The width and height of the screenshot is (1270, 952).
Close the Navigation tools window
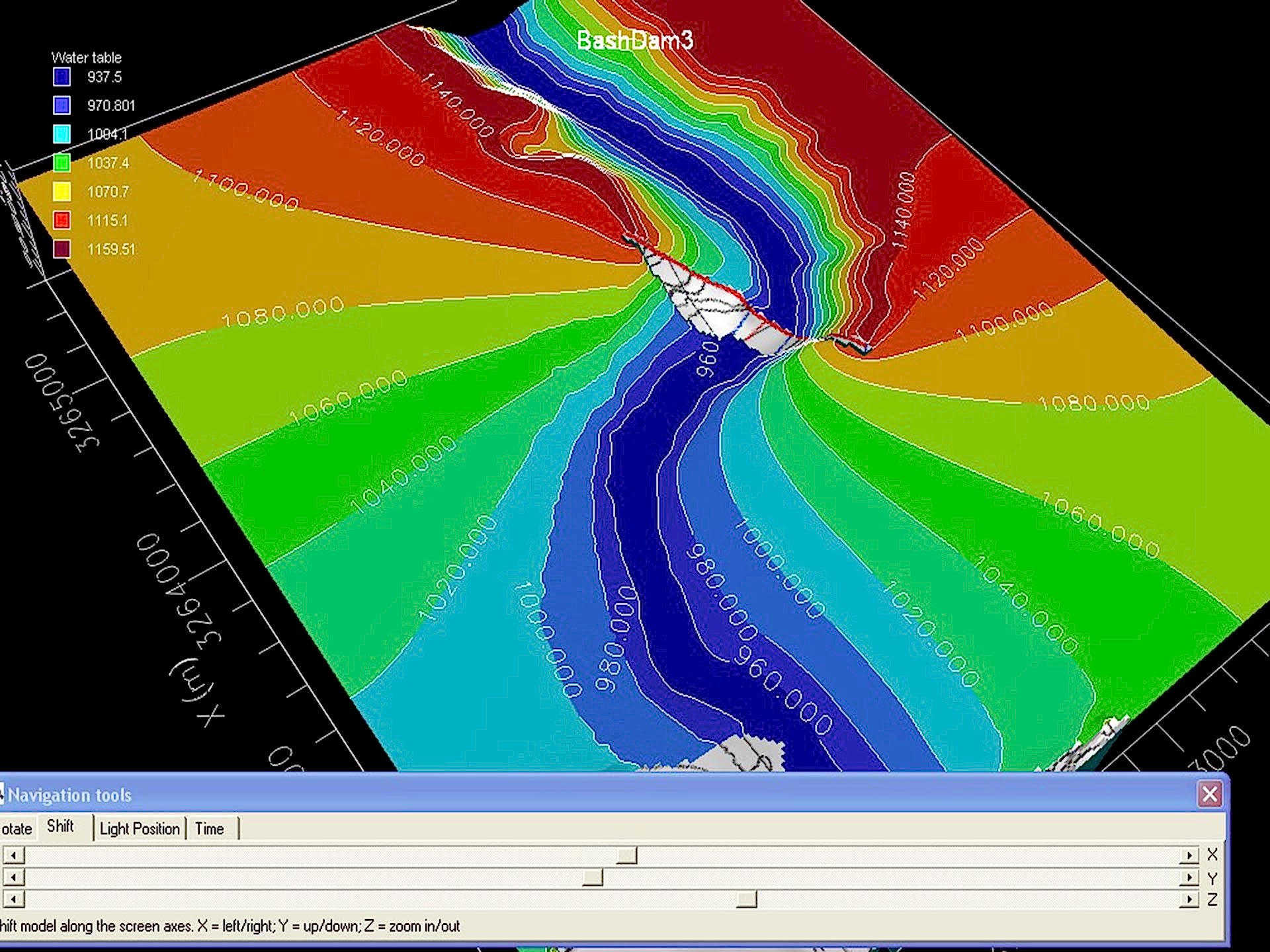point(1210,794)
